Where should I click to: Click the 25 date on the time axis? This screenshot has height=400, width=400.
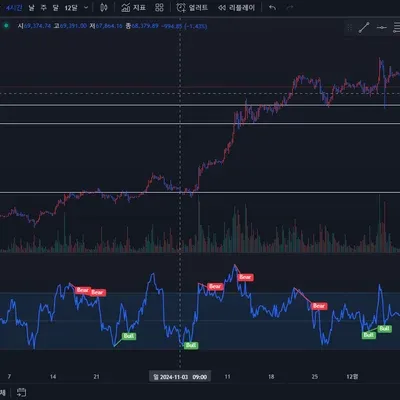(315, 377)
